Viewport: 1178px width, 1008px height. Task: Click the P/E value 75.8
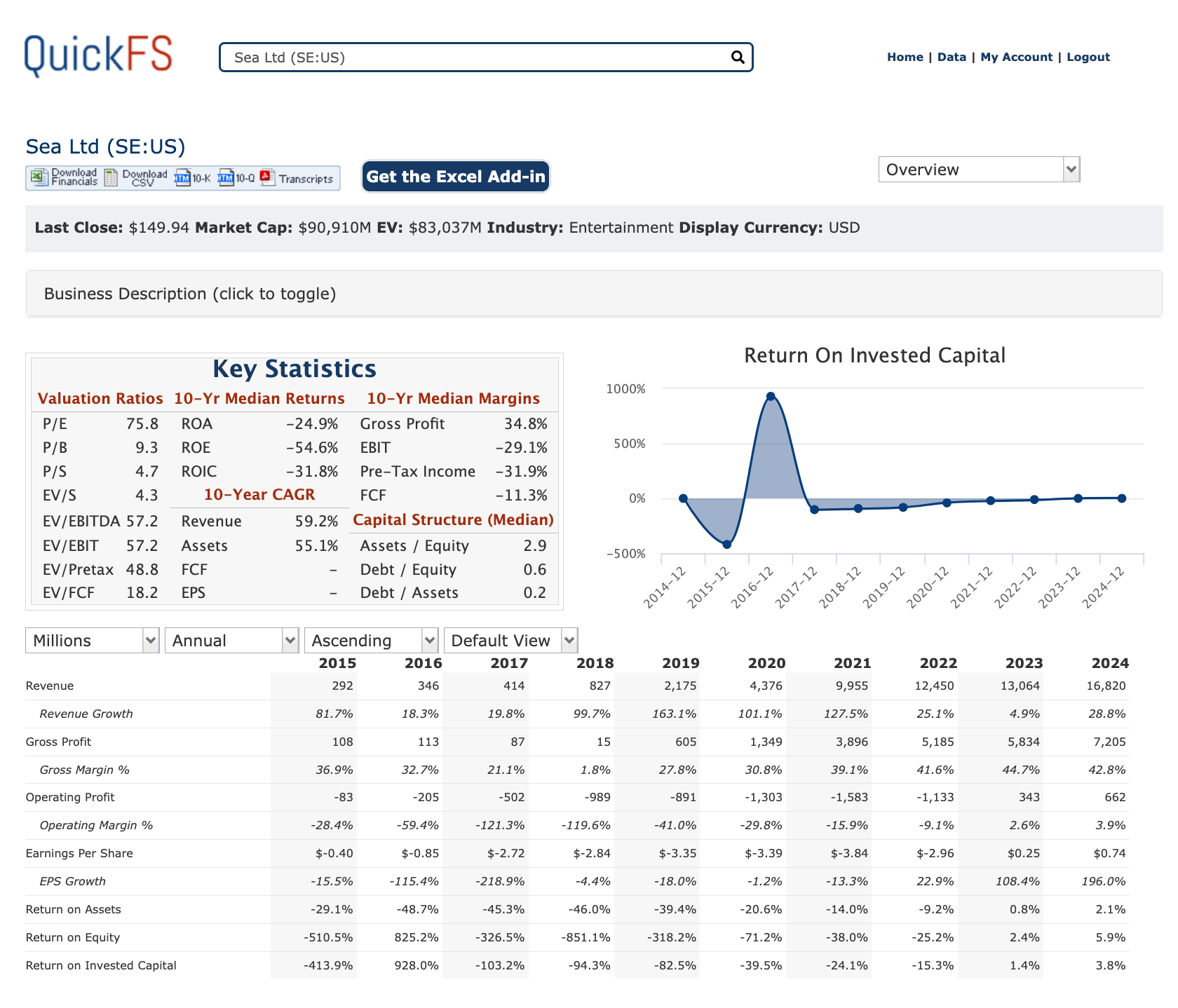point(142,423)
